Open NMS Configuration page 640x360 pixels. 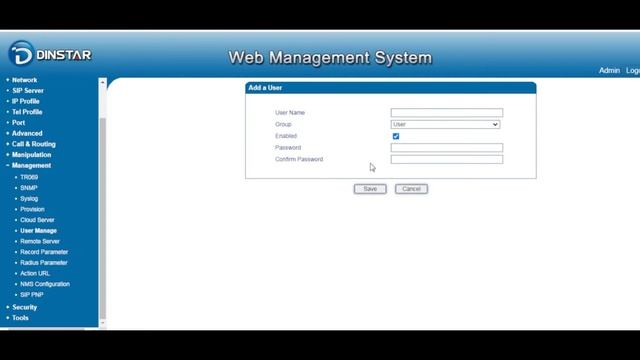click(45, 284)
